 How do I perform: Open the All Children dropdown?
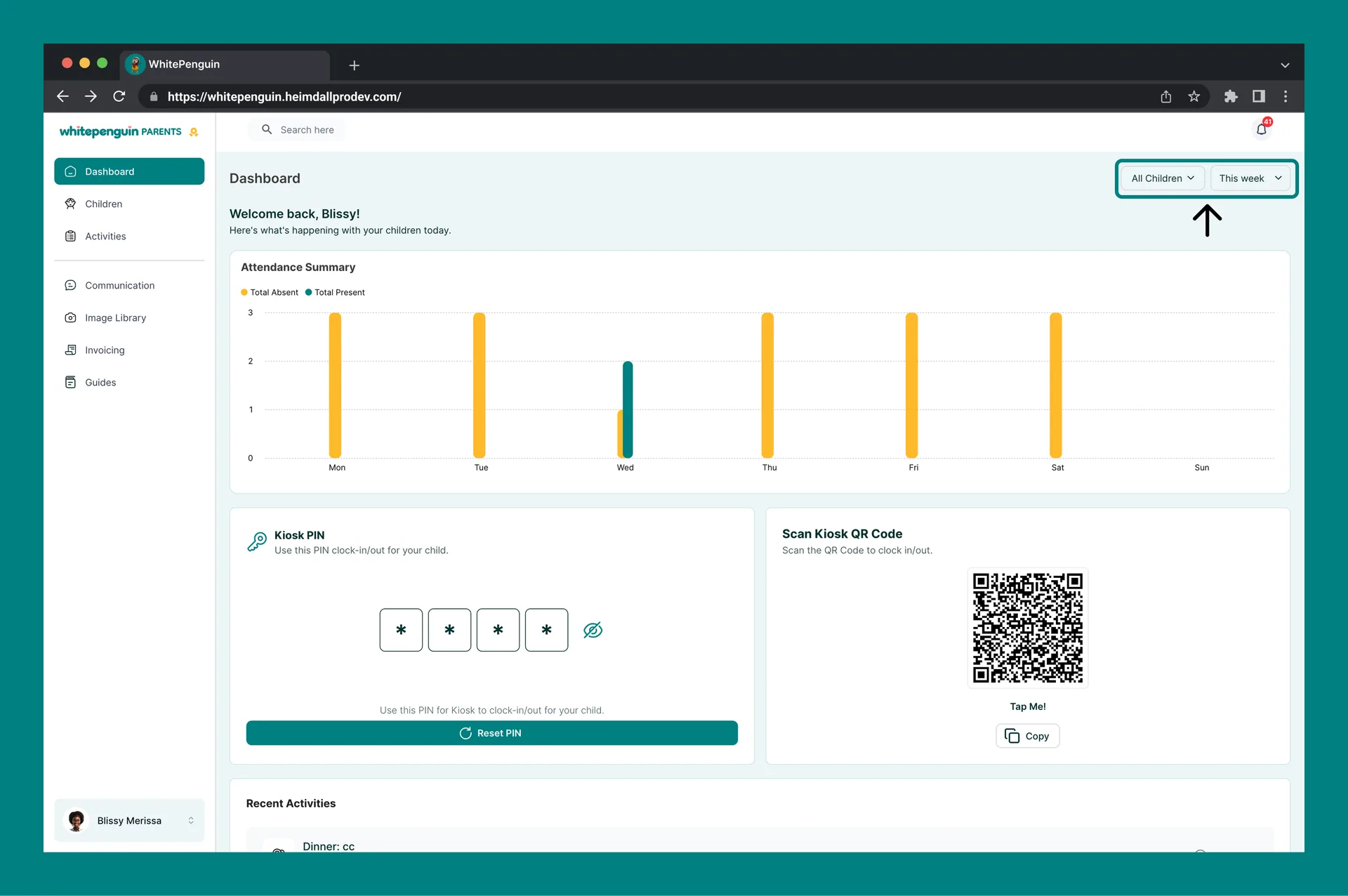pyautogui.click(x=1162, y=178)
